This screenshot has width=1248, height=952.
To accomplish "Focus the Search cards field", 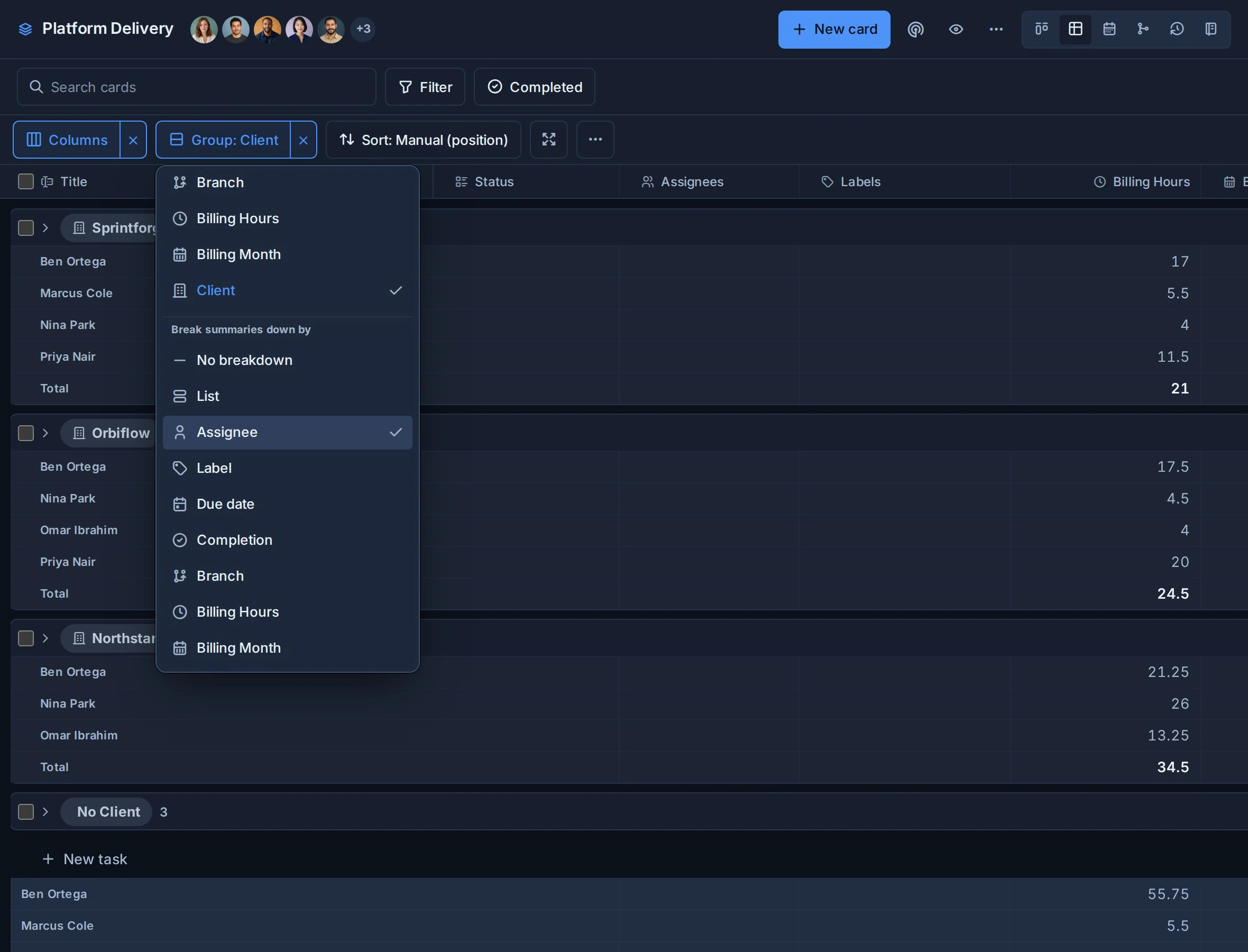I will coord(197,87).
